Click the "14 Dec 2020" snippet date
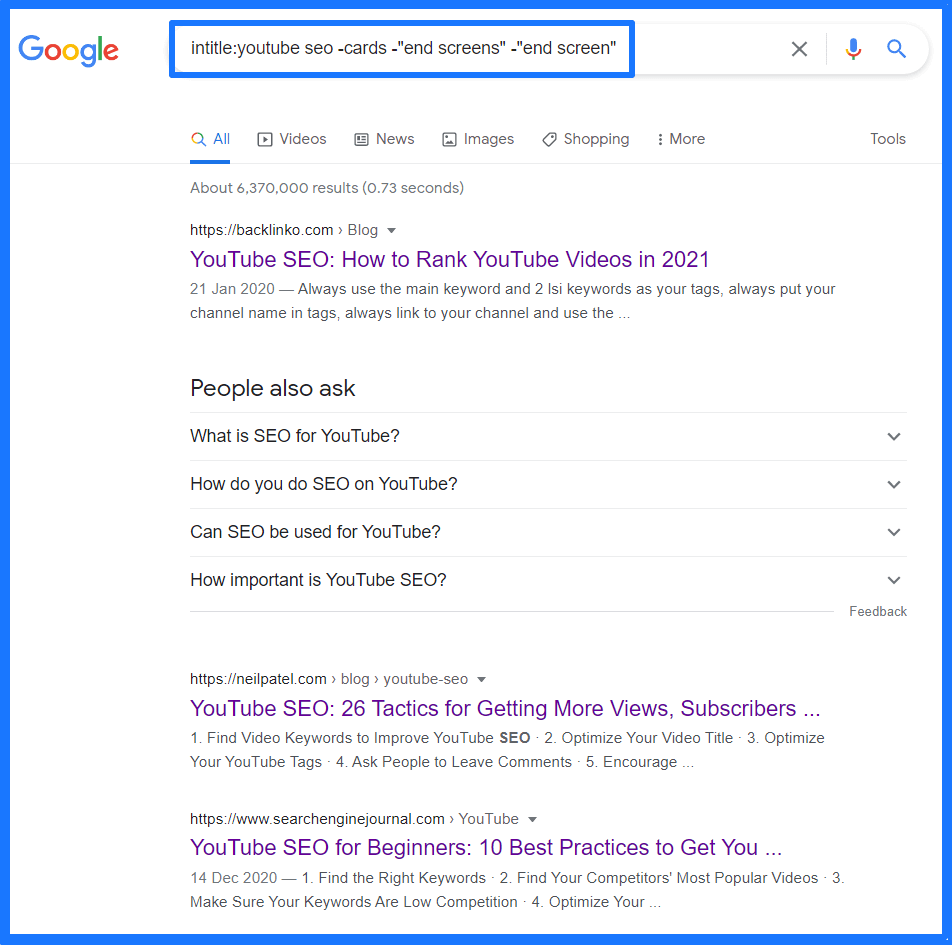Image resolution: width=952 pixels, height=945 pixels. tap(233, 878)
